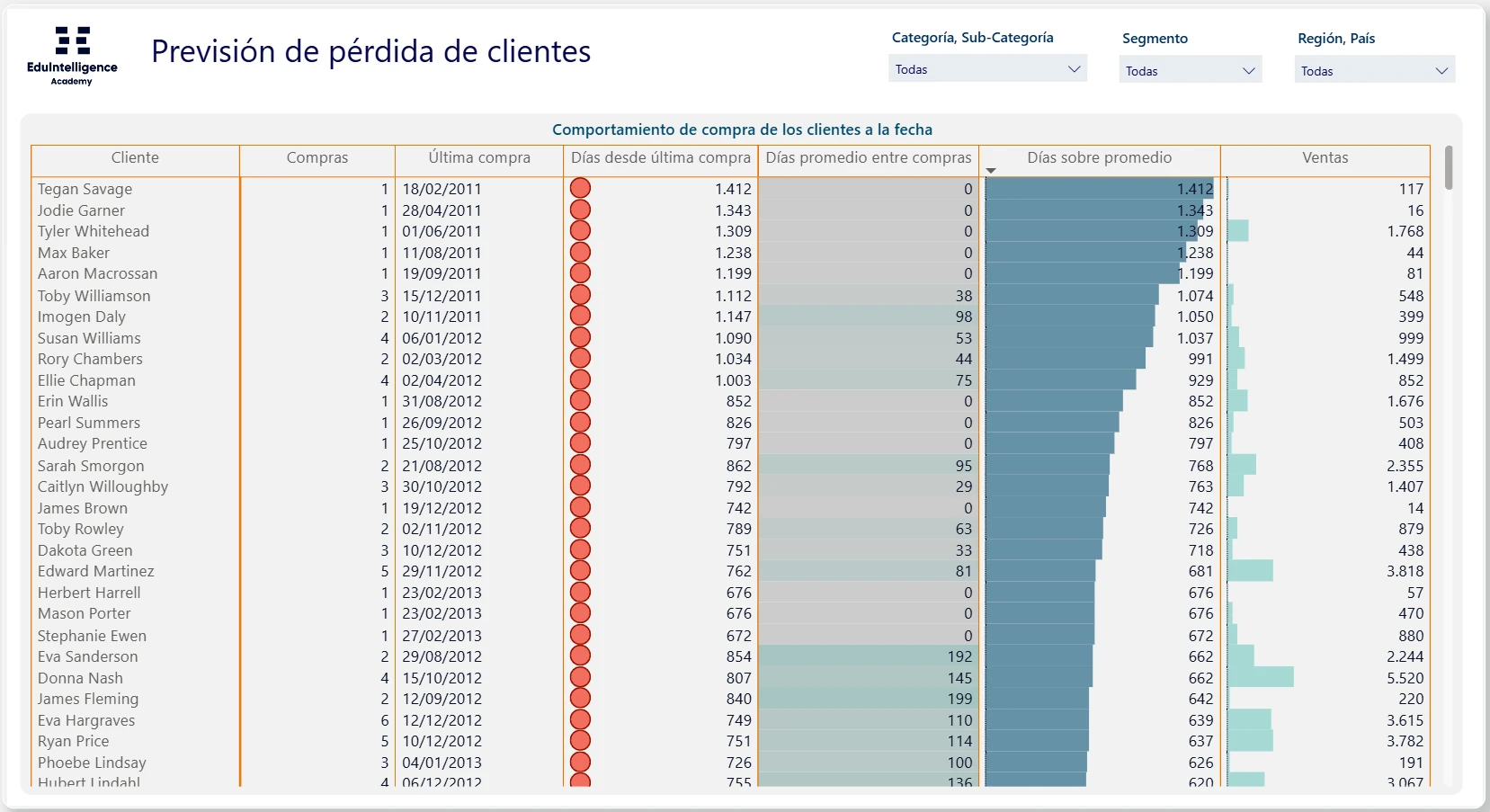
Task: Click the date 19/12/2012 for James Brown
Action: point(442,508)
